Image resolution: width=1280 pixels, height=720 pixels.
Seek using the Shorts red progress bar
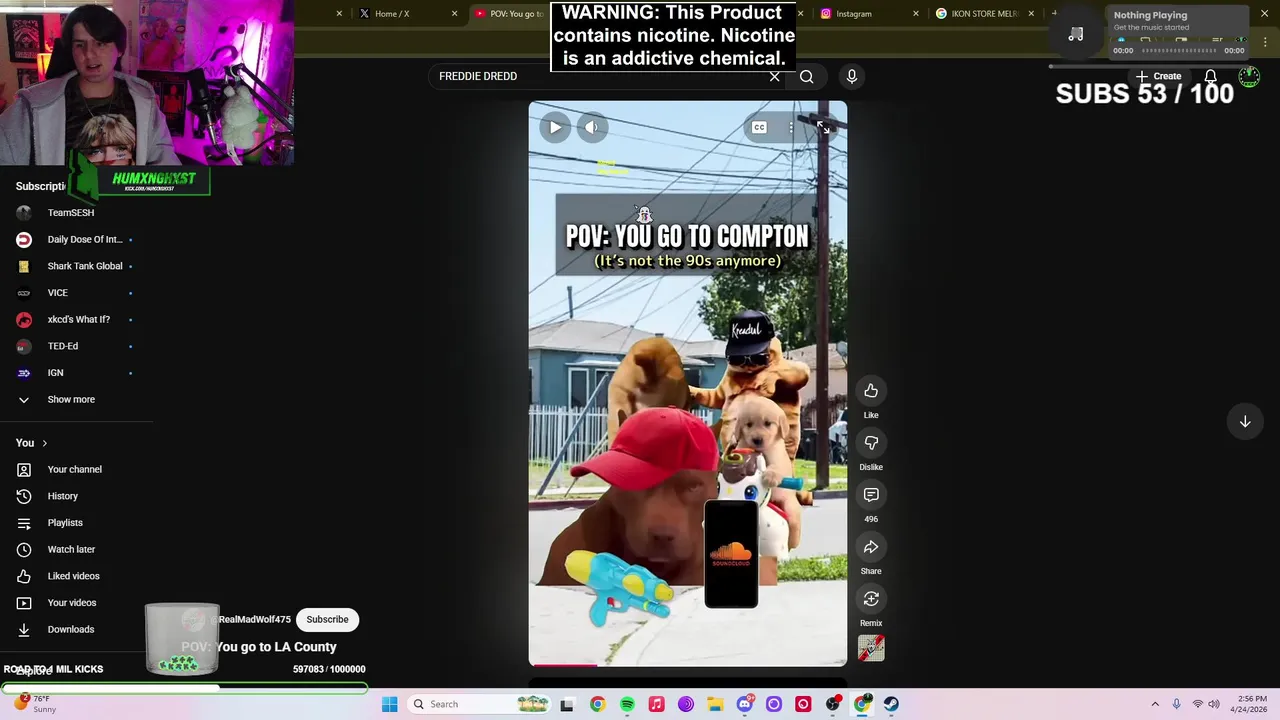click(x=688, y=665)
